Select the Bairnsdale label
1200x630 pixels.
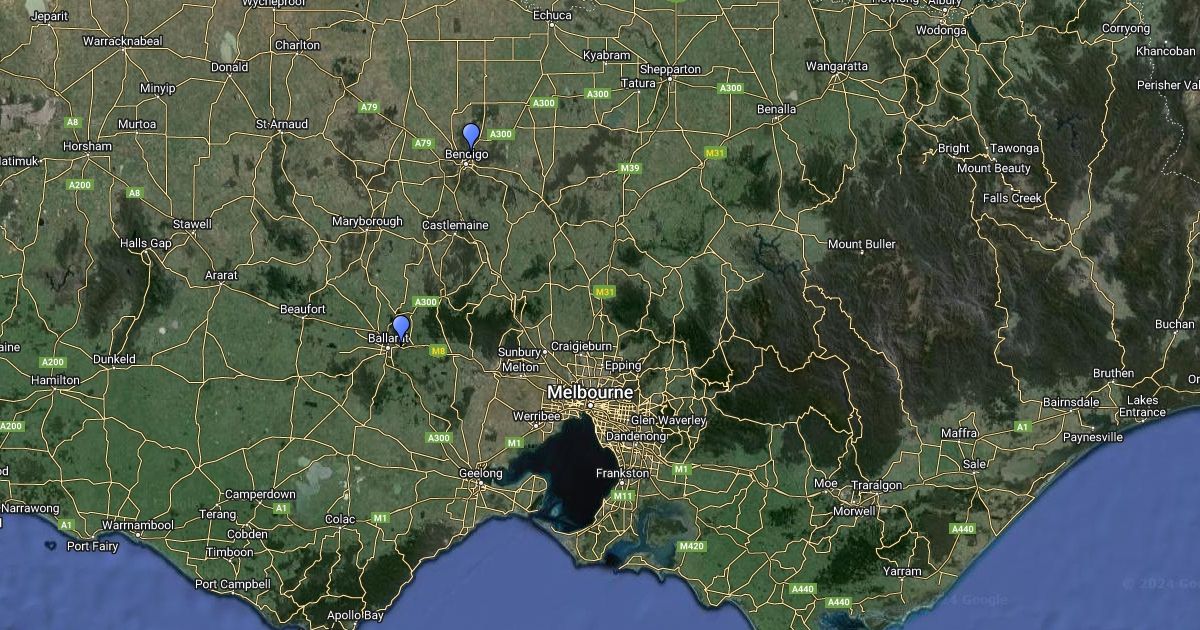(x=1071, y=402)
